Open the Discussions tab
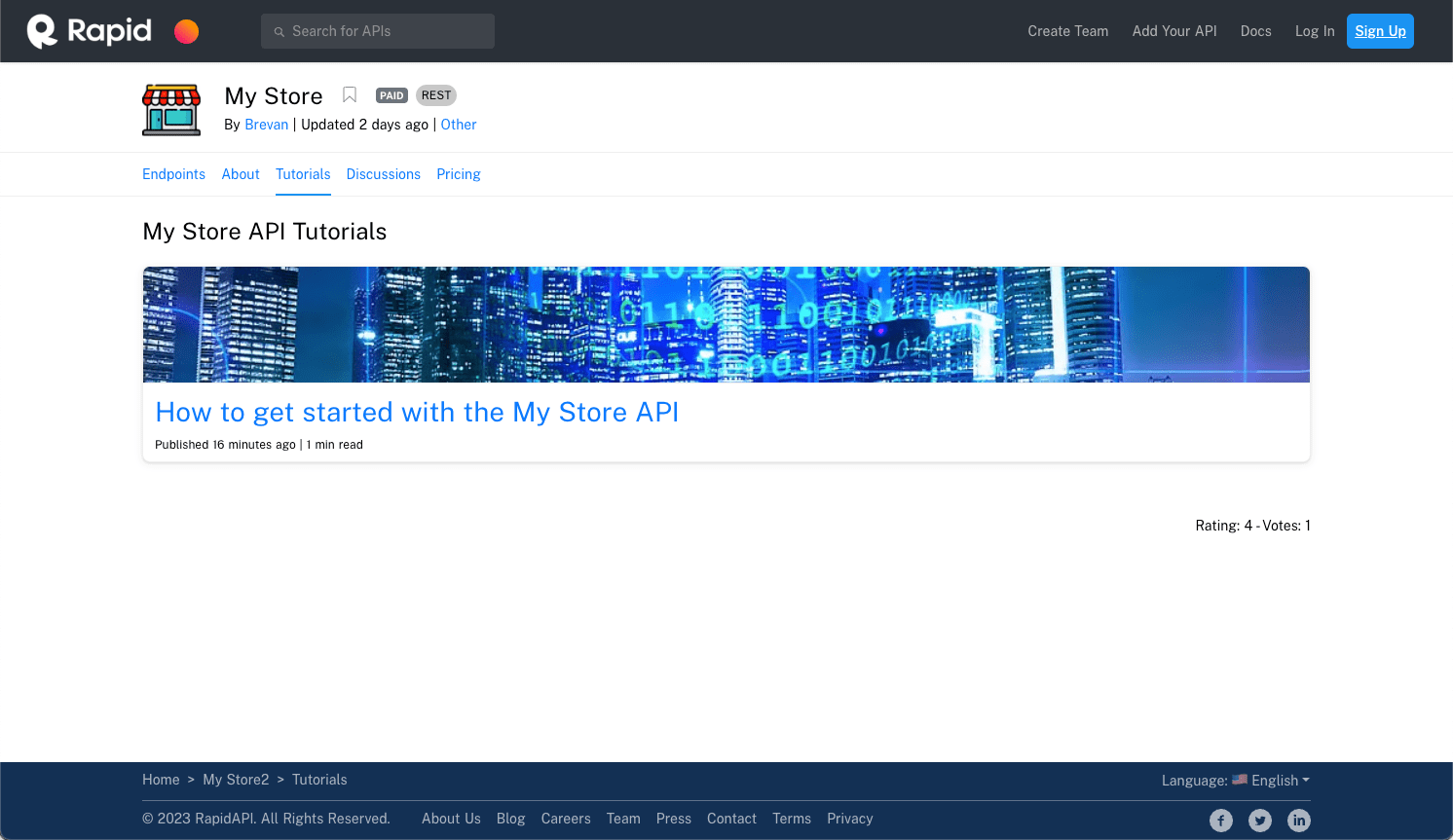This screenshot has width=1453, height=840. coord(383,173)
